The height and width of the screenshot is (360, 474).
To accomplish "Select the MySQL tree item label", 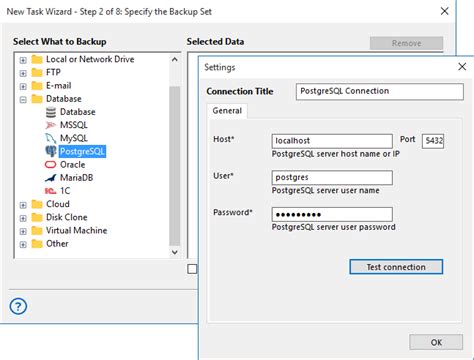I will click(x=74, y=138).
